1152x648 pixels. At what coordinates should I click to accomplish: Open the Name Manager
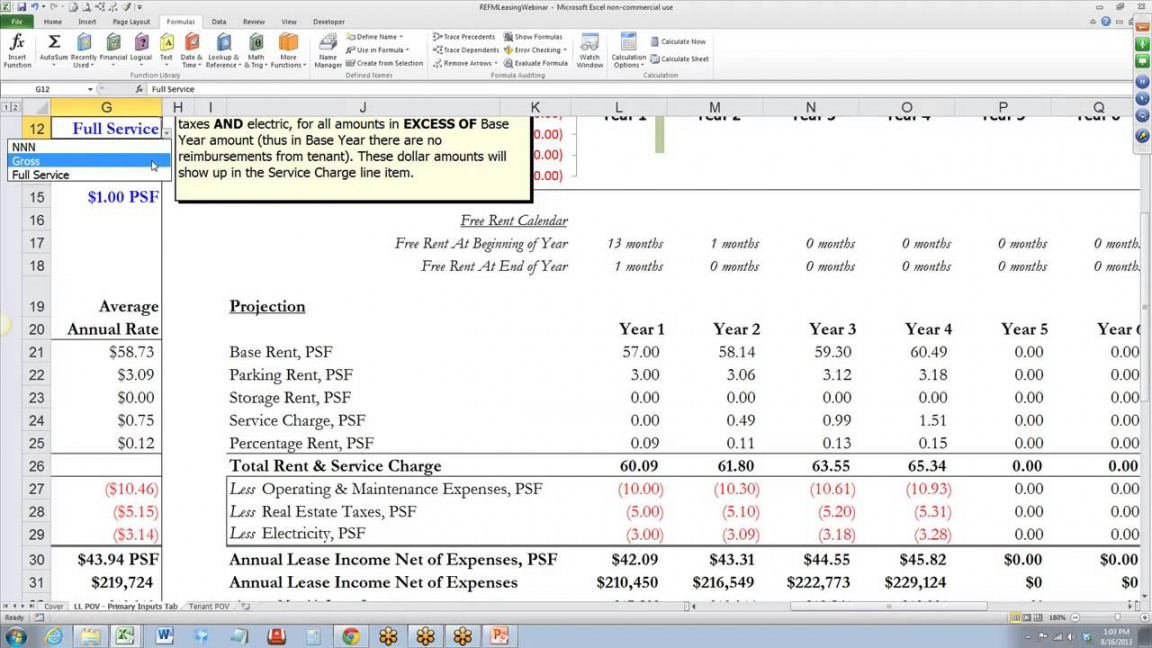(x=328, y=50)
